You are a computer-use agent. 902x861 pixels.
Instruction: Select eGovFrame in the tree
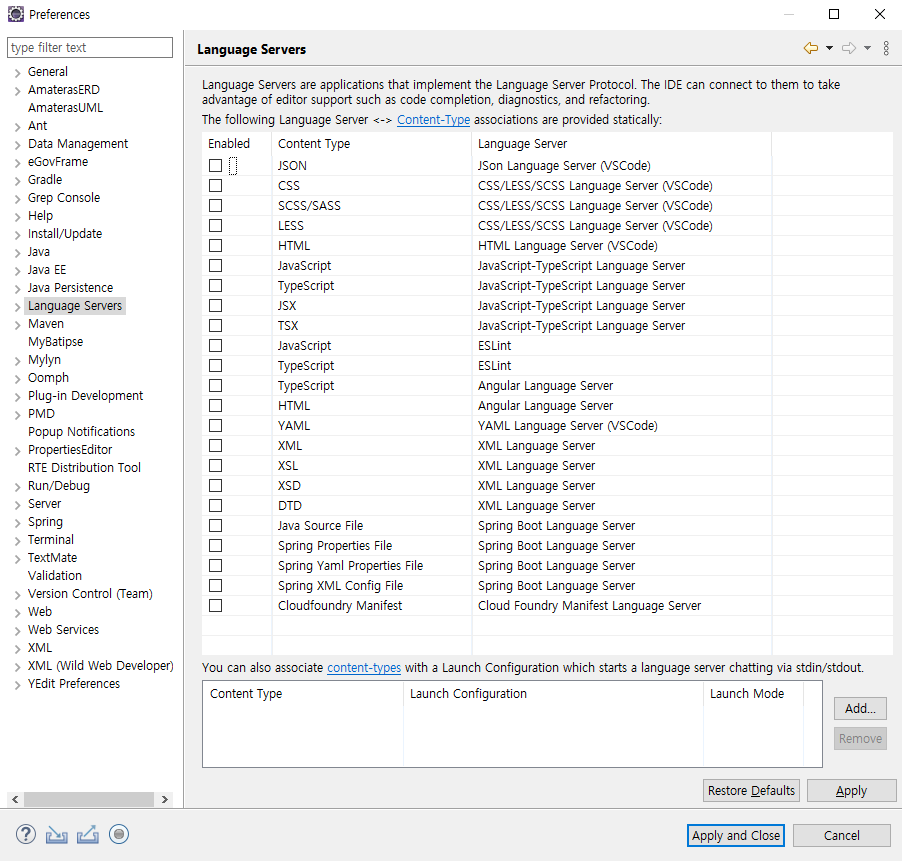pos(58,162)
